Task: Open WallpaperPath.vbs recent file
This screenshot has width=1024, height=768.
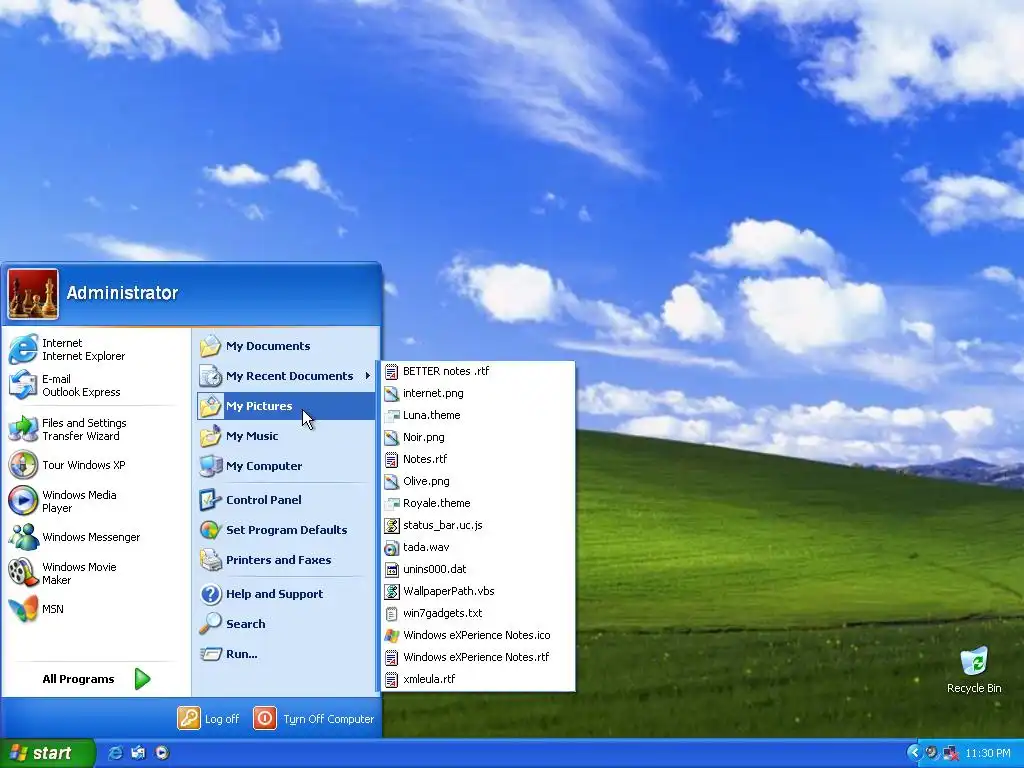Action: coord(478,591)
